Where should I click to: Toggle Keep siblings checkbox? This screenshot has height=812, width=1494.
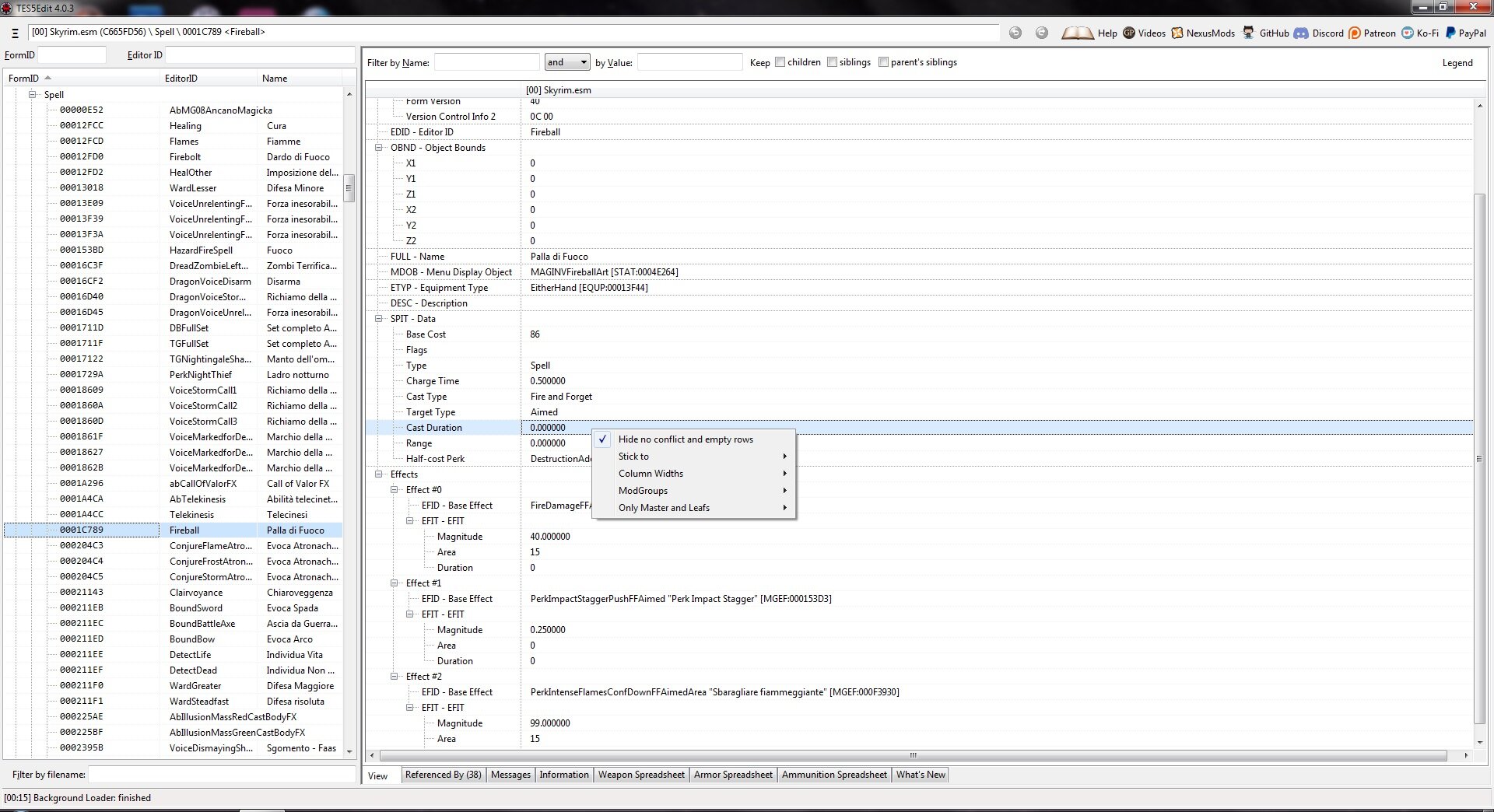832,62
